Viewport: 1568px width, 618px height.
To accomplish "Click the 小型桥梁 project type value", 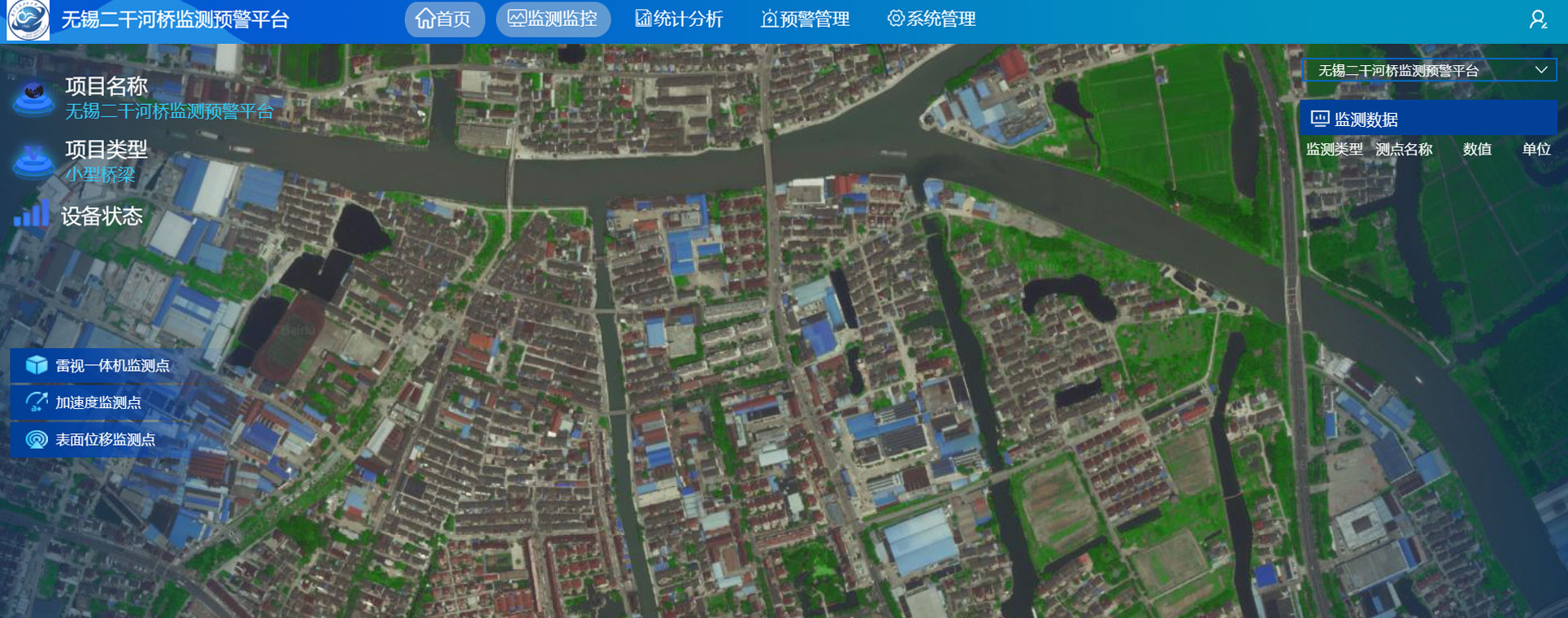I will pyautogui.click(x=100, y=174).
